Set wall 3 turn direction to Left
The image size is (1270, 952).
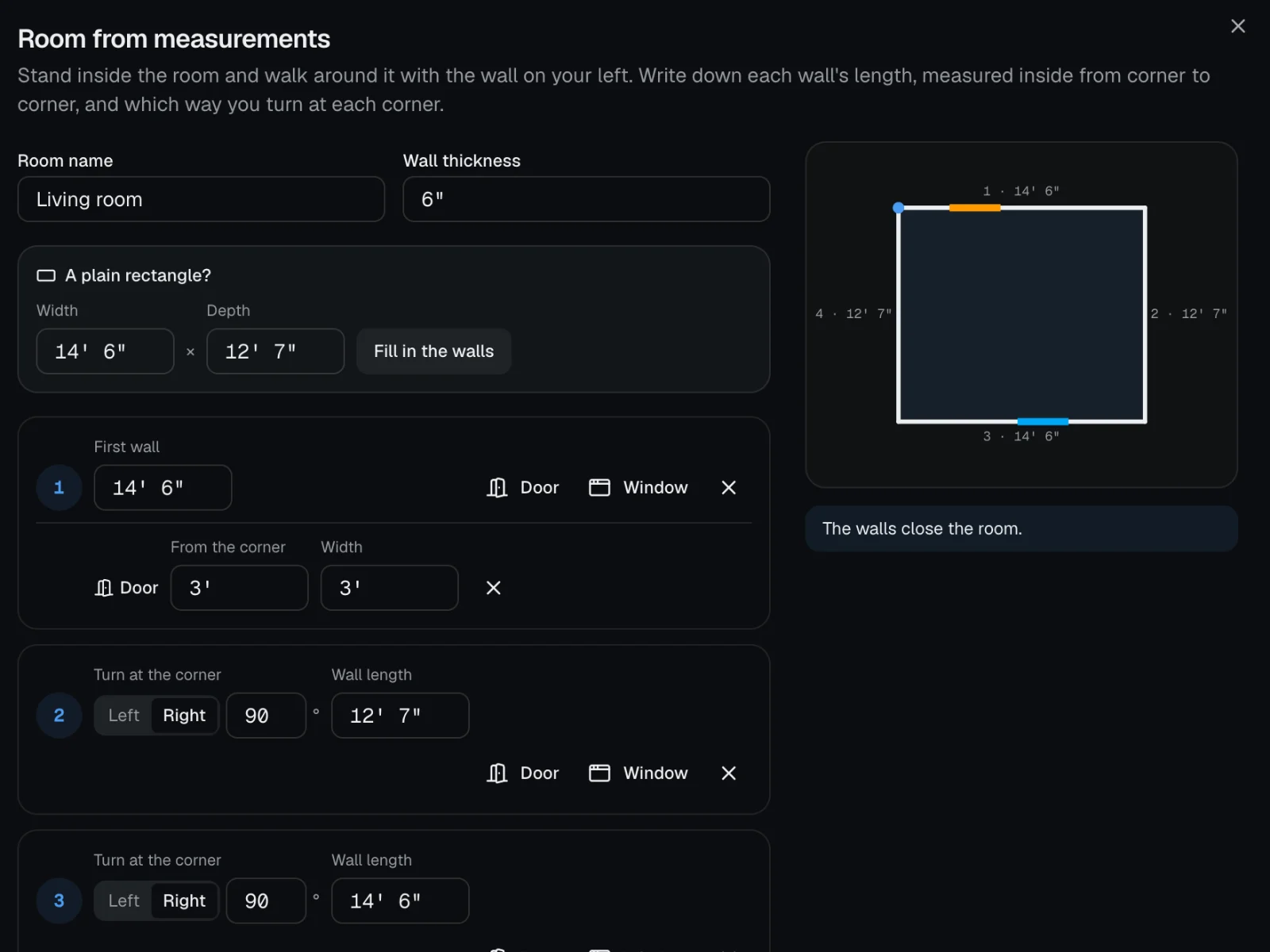124,900
